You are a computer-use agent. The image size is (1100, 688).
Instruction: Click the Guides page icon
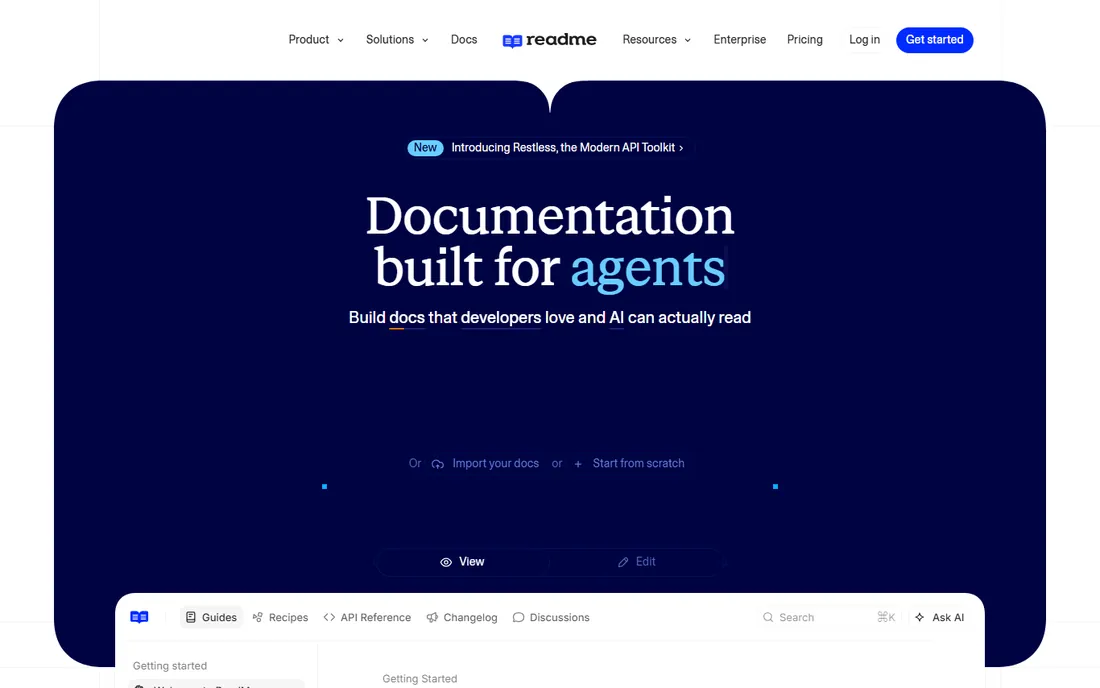click(190, 617)
